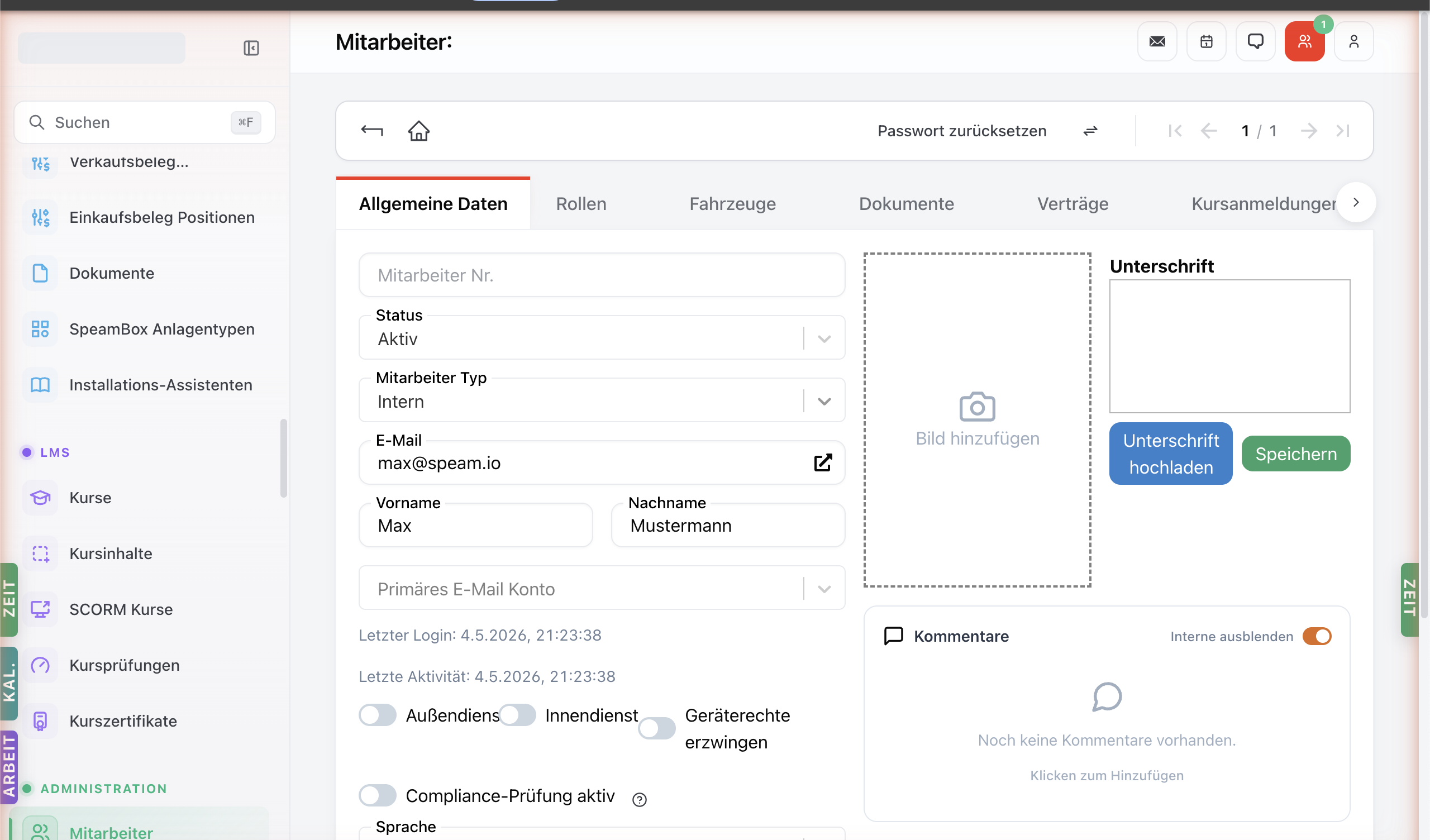
Task: Click the E-Mail input field
Action: click(602, 462)
